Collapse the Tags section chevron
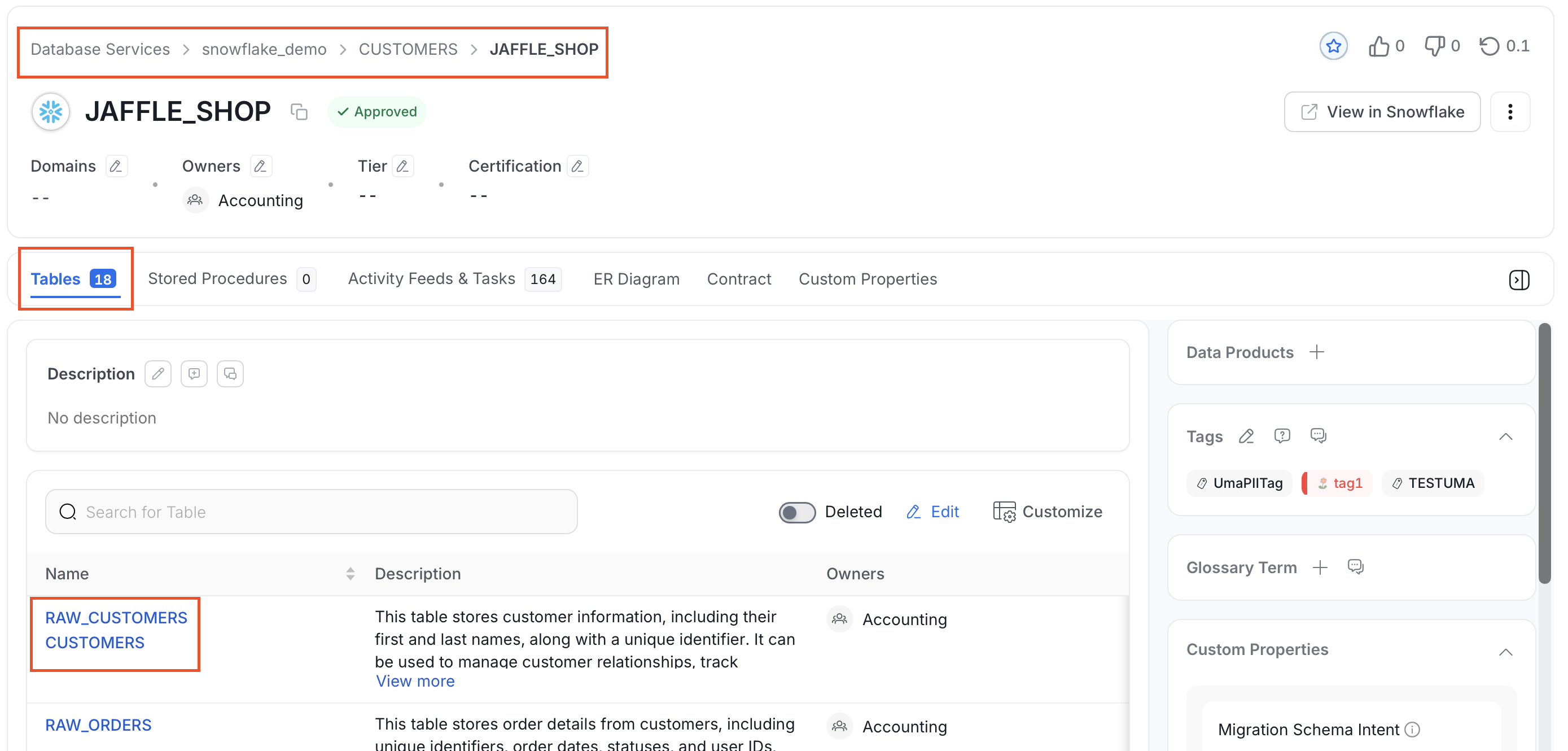 (1506, 436)
